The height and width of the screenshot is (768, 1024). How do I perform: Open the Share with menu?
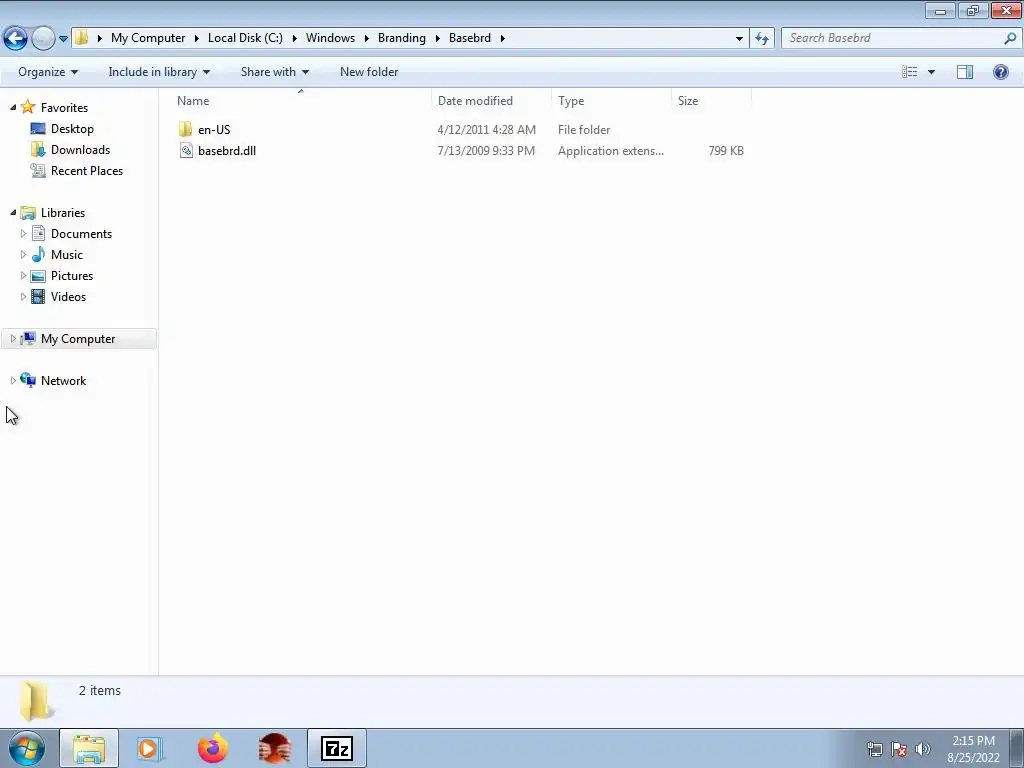click(274, 72)
